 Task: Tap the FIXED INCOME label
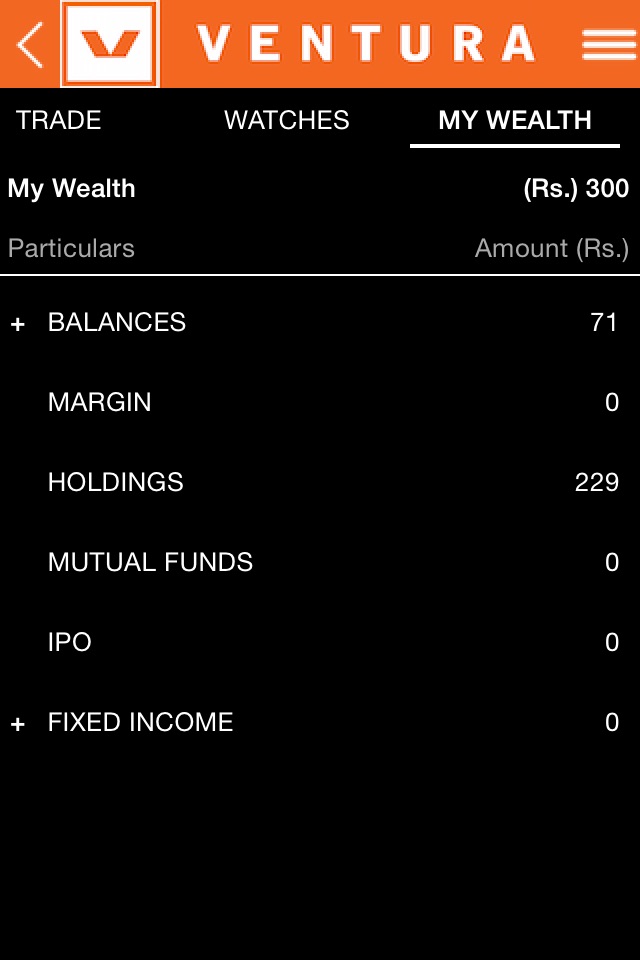point(141,722)
